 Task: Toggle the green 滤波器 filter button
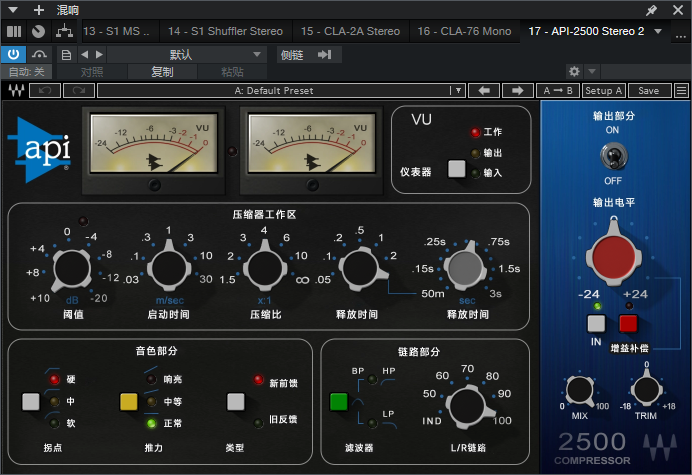pyautogui.click(x=338, y=402)
